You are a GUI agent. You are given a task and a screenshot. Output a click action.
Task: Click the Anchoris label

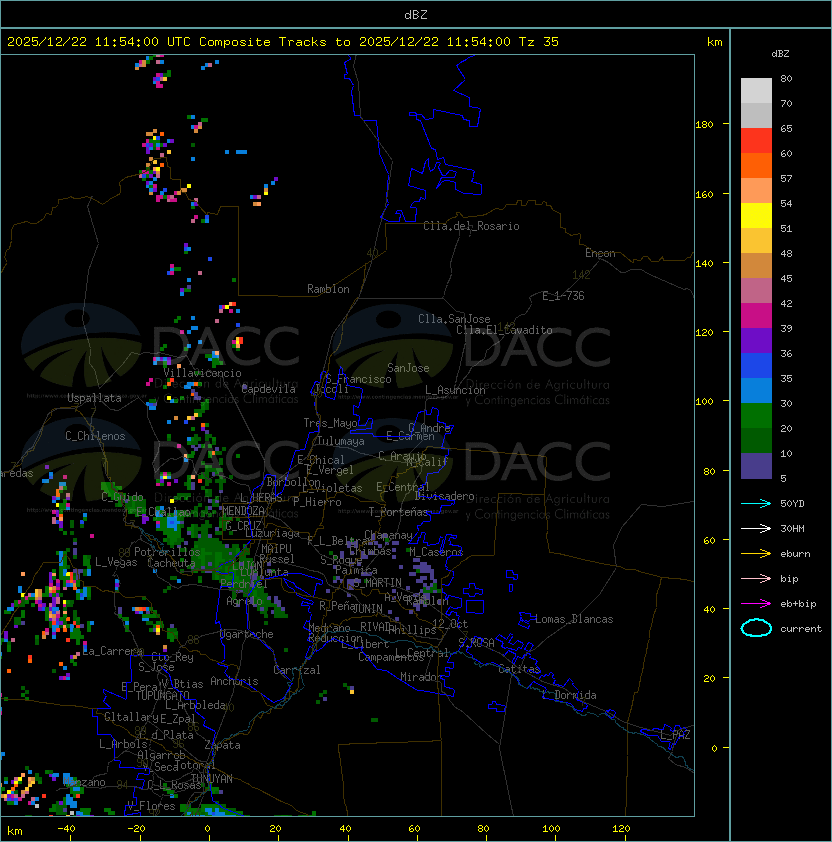click(234, 681)
